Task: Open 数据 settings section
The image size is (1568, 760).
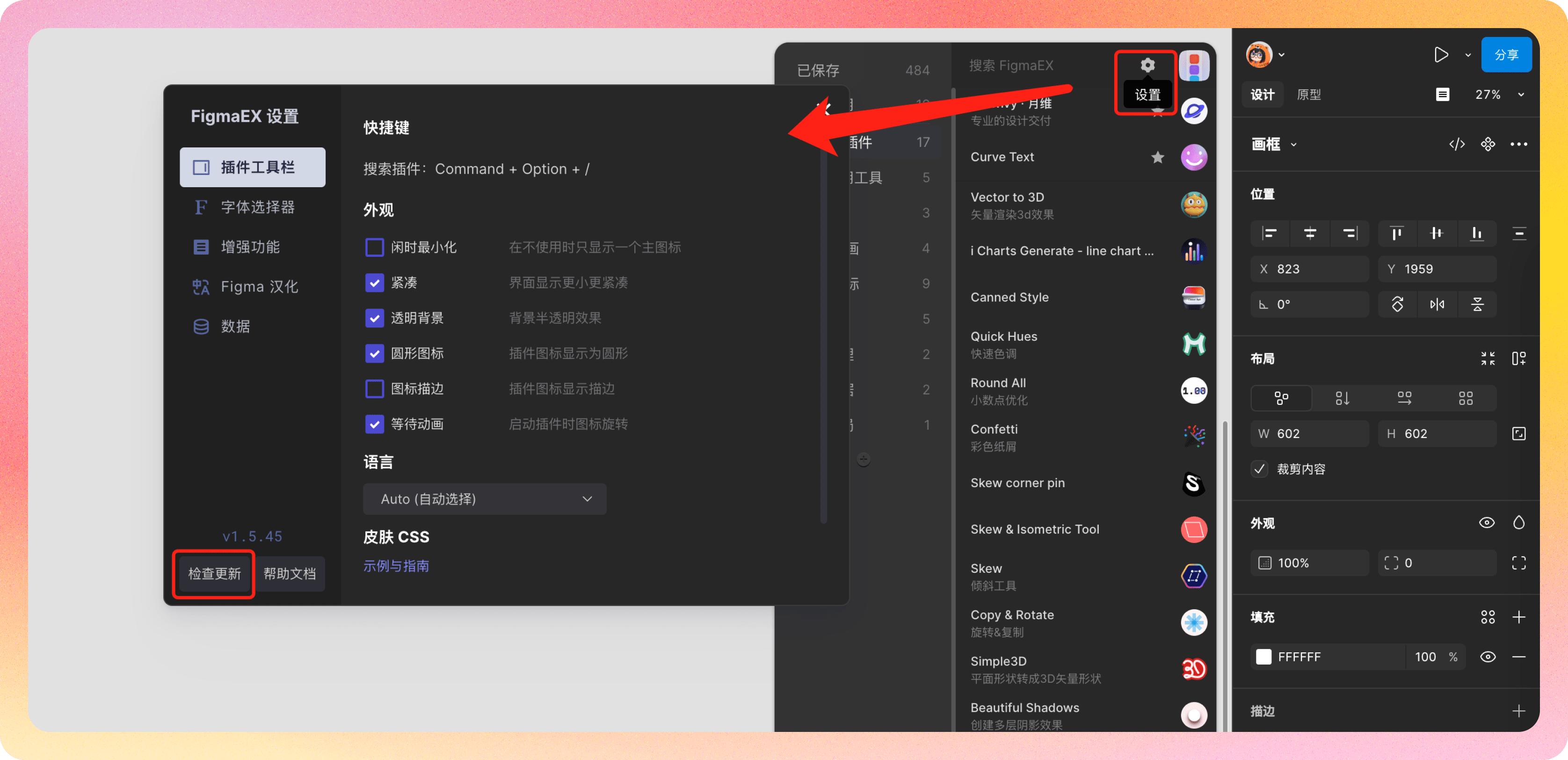Action: tap(253, 326)
